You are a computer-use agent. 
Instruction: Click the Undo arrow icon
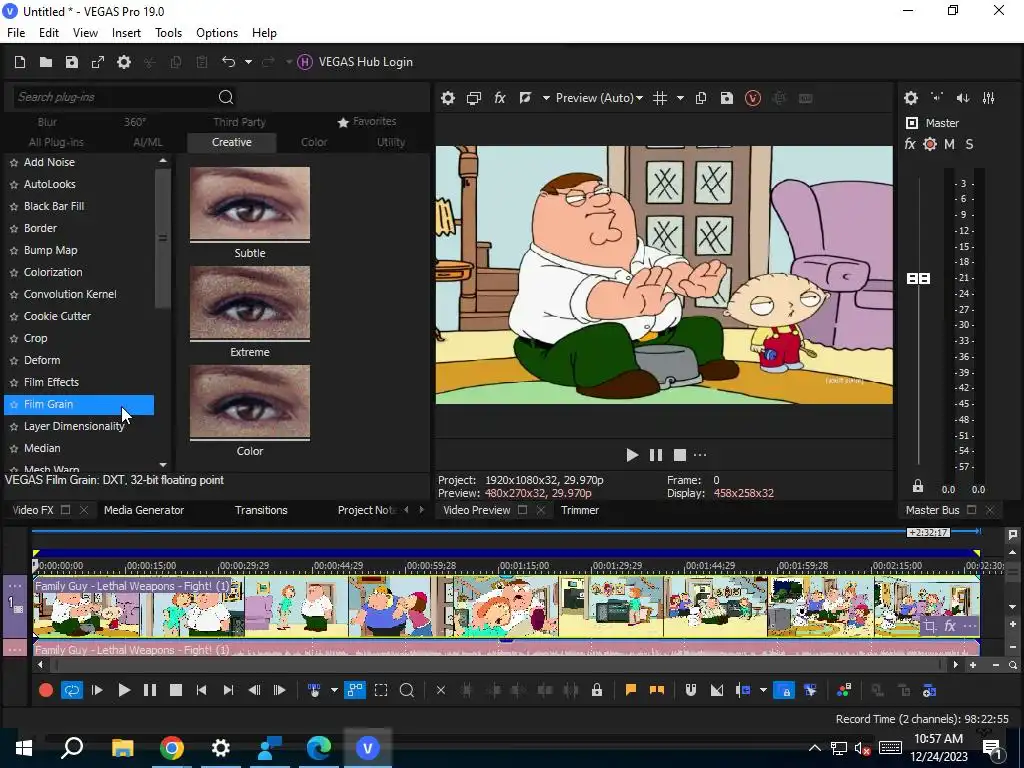(x=228, y=62)
